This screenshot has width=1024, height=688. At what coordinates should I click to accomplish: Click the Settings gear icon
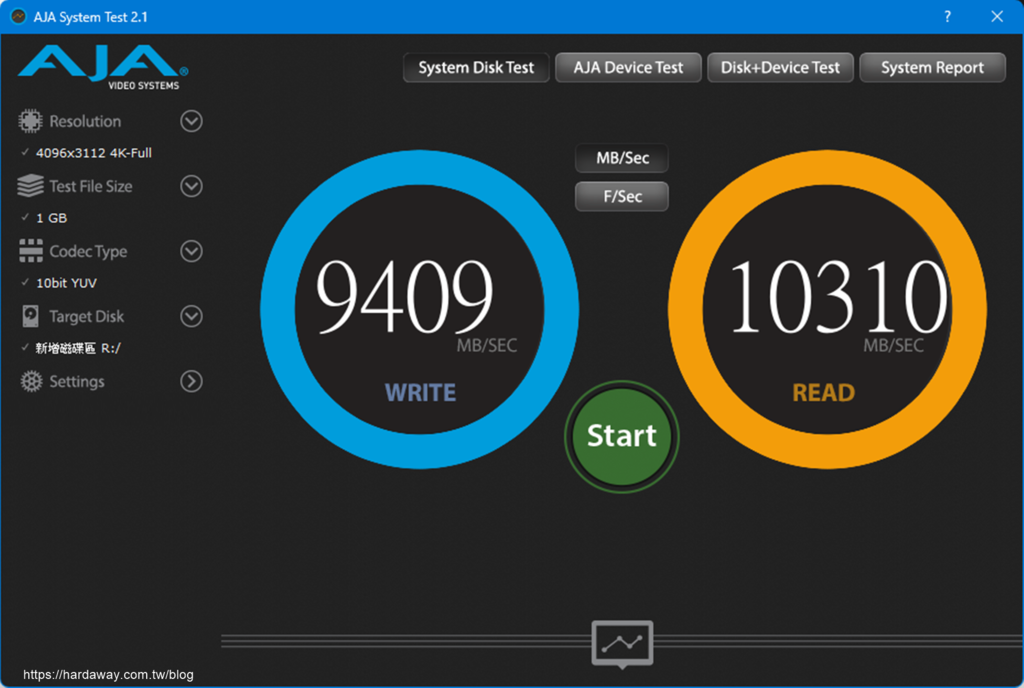tap(31, 381)
